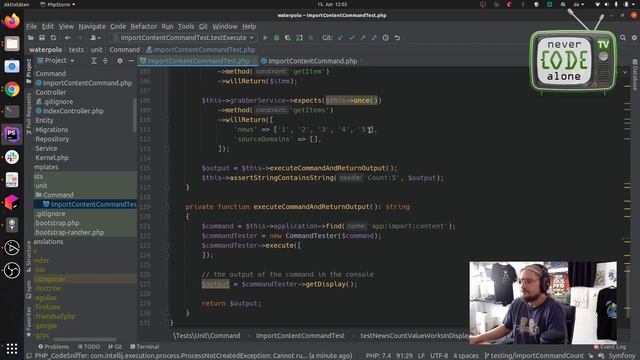Click the PhpStorm icon in the dock
640x360 pixels.
coord(12,134)
